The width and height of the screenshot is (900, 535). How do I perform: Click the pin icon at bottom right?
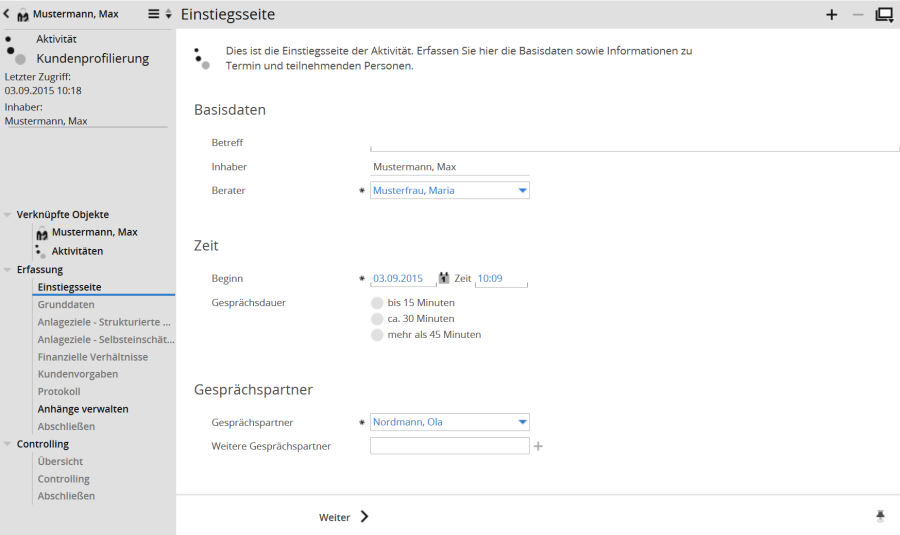[x=881, y=516]
